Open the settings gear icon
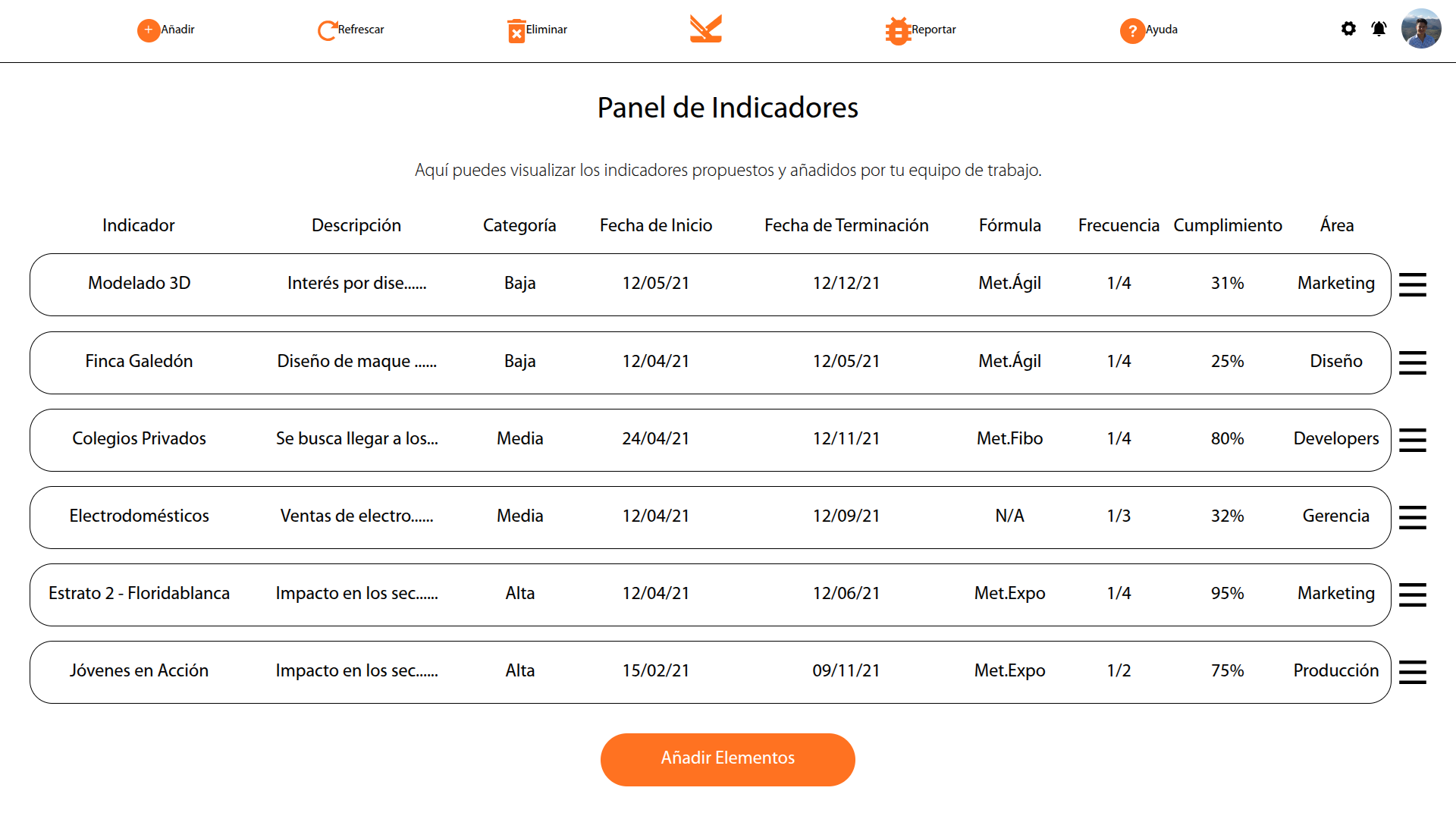The width and height of the screenshot is (1456, 819). tap(1348, 29)
